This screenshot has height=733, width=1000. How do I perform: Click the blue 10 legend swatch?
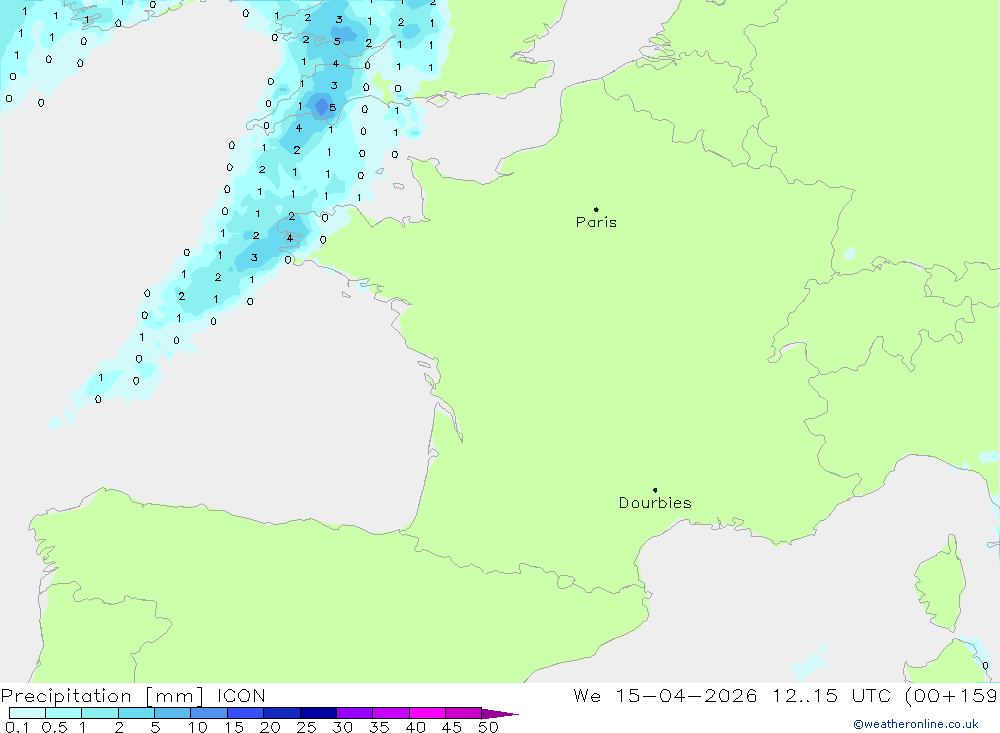click(x=209, y=713)
